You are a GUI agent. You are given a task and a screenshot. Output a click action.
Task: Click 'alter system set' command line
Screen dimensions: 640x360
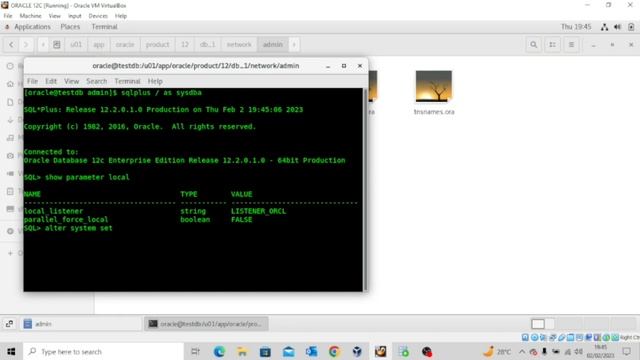pos(68,228)
